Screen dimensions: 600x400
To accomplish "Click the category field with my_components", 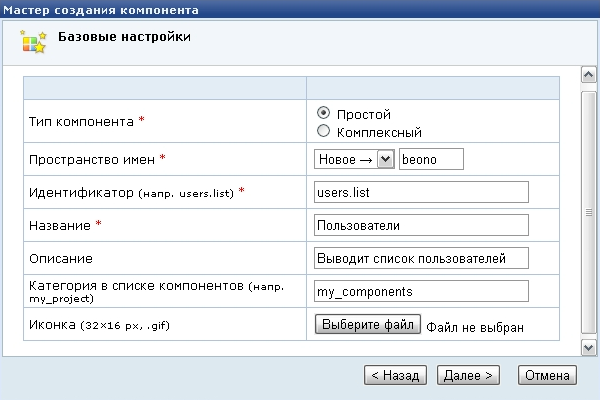I will click(420, 291).
